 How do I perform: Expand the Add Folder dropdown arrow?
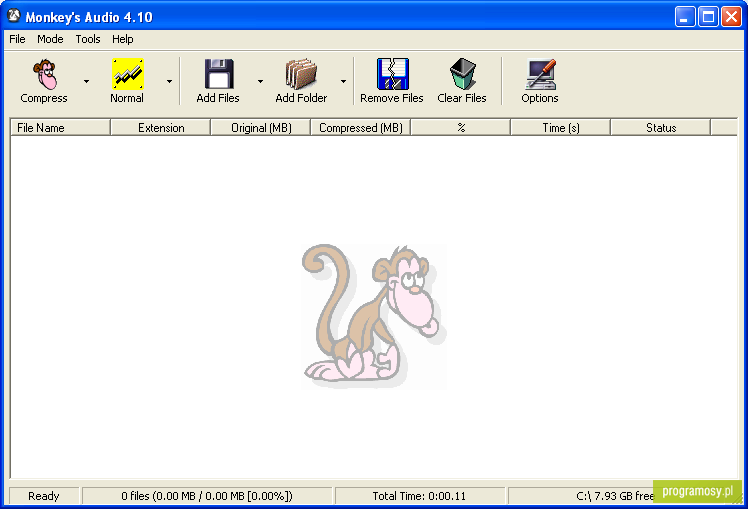tap(343, 82)
